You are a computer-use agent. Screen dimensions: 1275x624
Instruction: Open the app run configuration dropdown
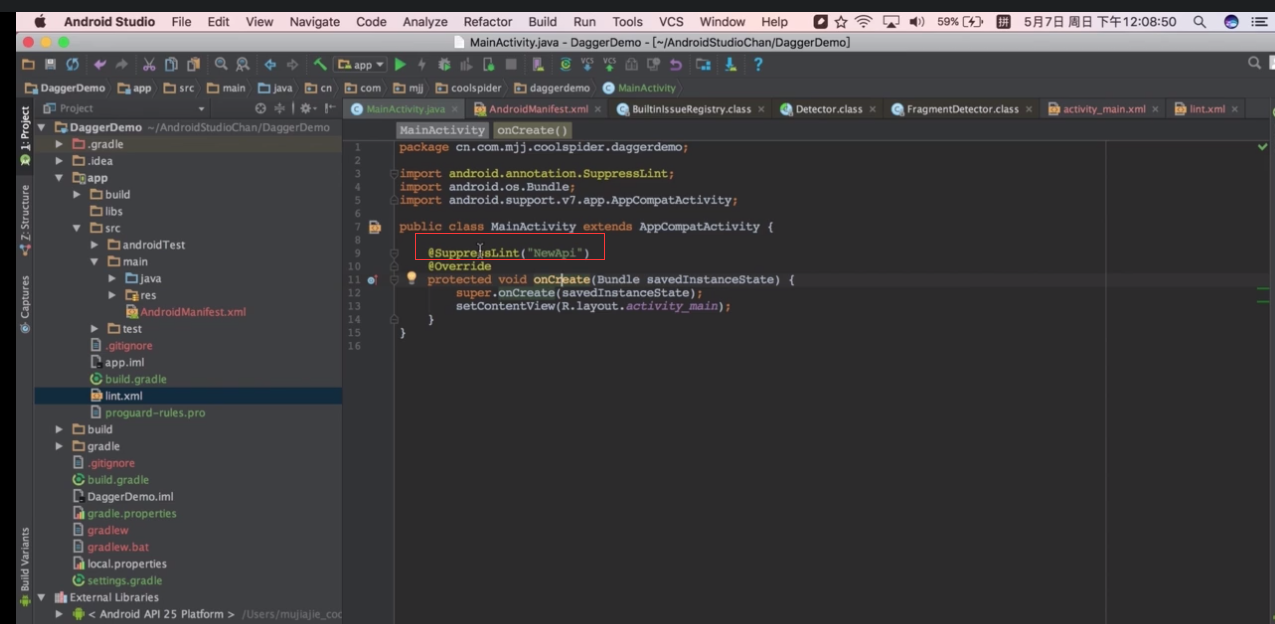(361, 64)
